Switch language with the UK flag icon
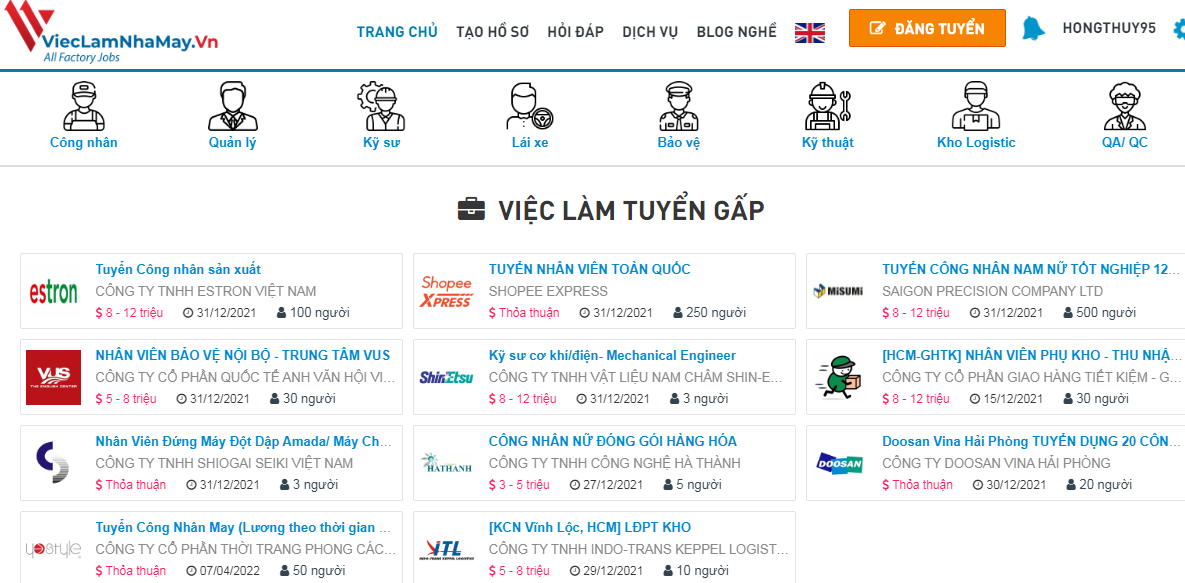This screenshot has height=583, width=1185. 810,32
